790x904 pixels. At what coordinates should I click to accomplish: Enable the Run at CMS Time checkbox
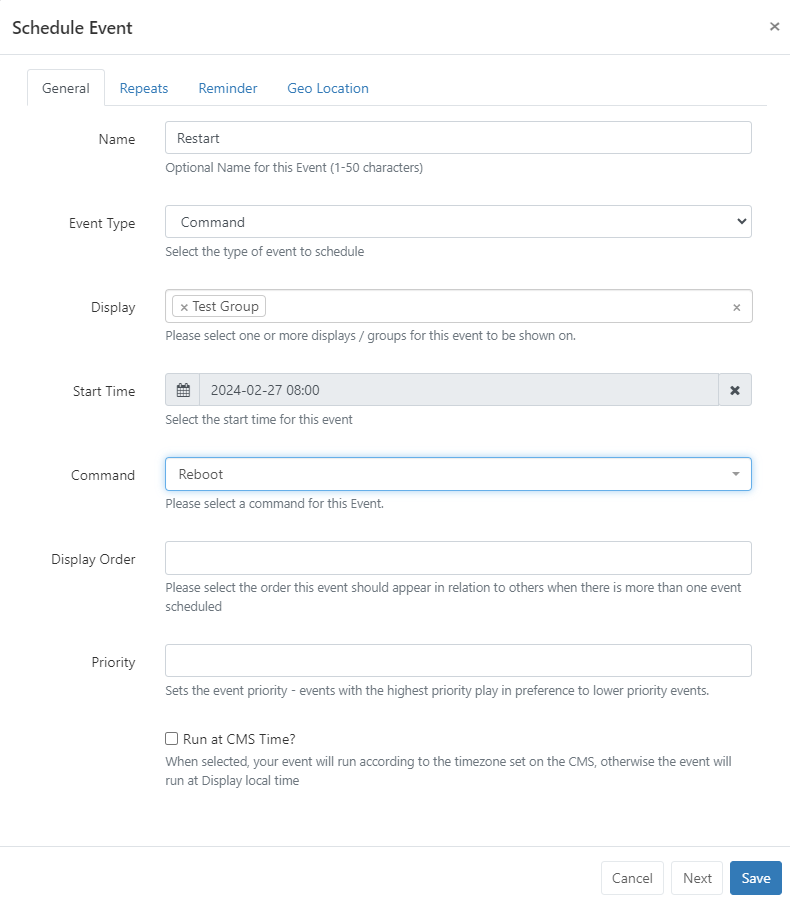pos(172,739)
